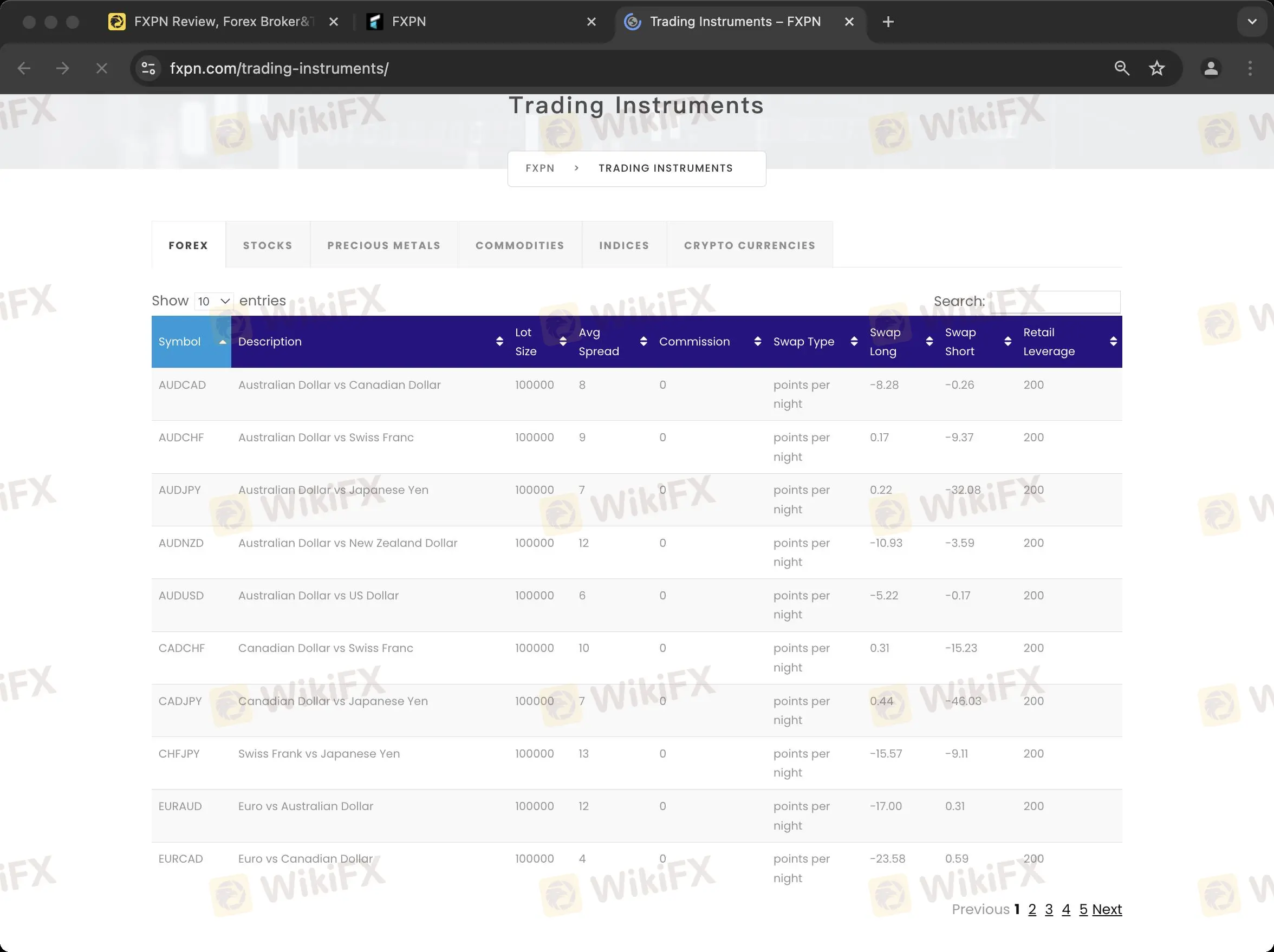Click Next pagination button
The height and width of the screenshot is (952, 1274).
click(1107, 909)
